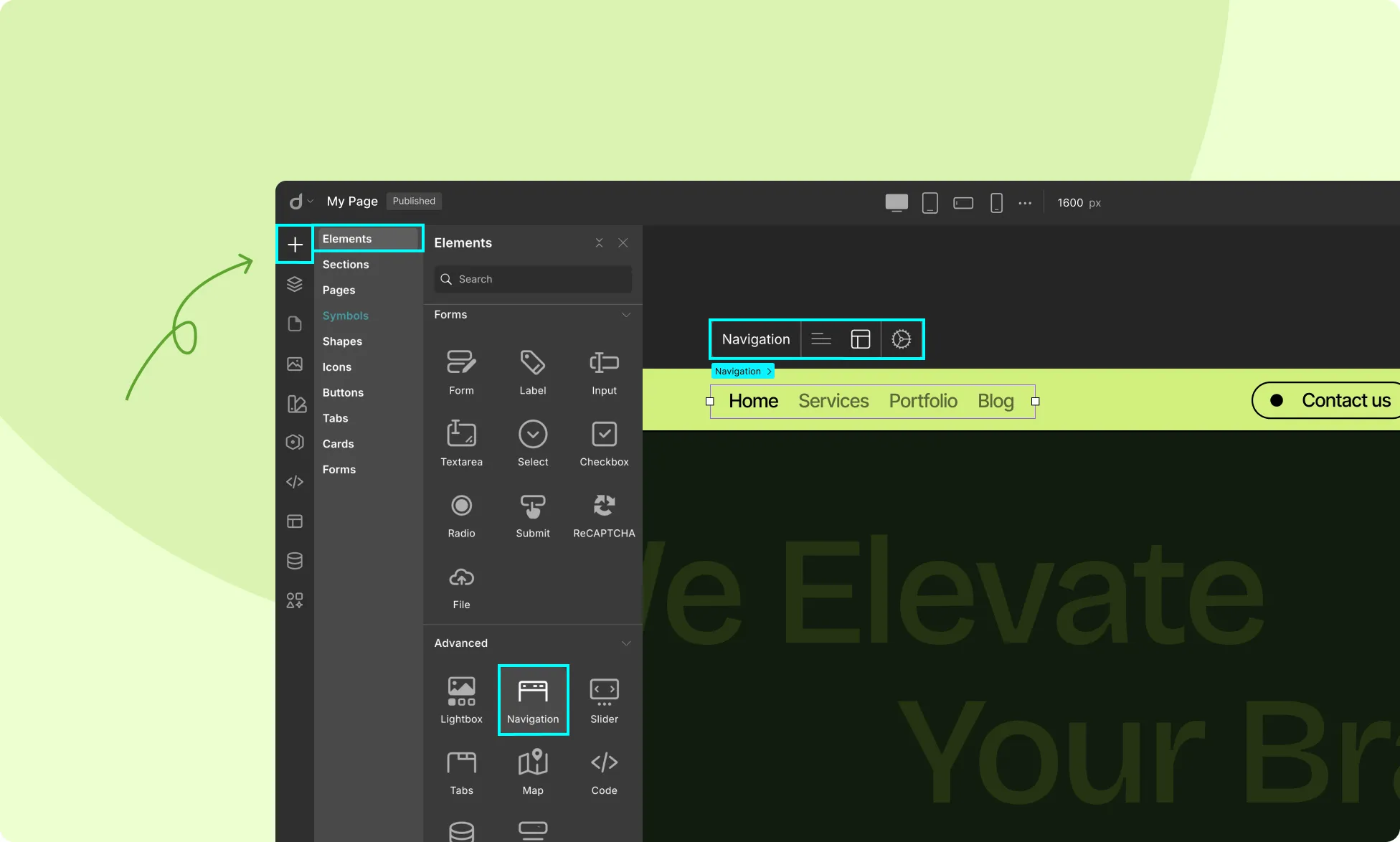This screenshot has width=1400, height=842.
Task: Click the My Page title
Action: 352,202
